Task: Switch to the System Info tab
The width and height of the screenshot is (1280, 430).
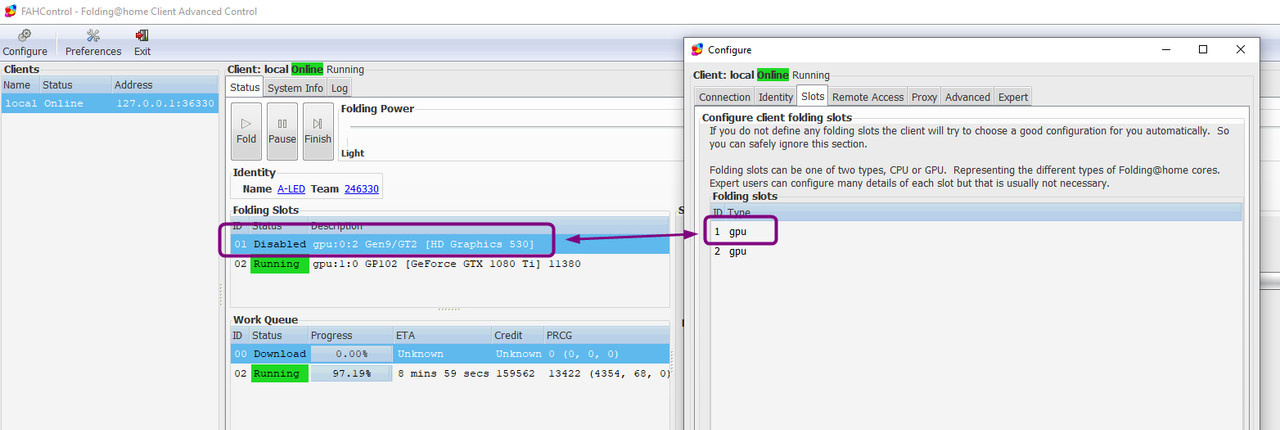Action: pyautogui.click(x=295, y=88)
